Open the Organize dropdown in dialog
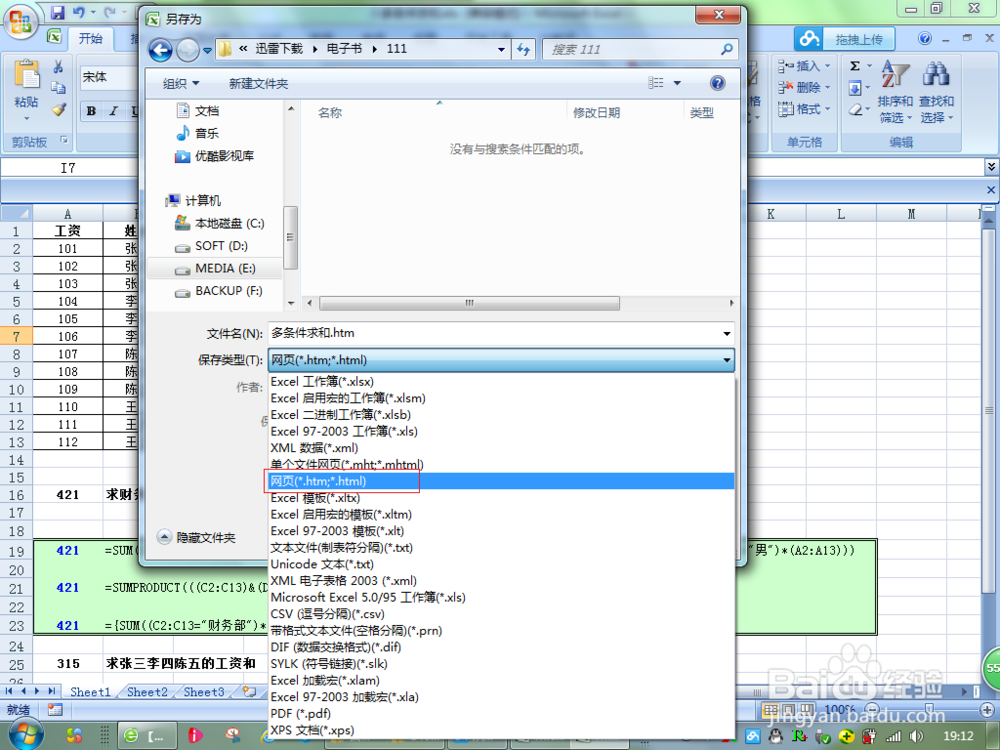Viewport: 1000px width, 750px height. point(180,84)
